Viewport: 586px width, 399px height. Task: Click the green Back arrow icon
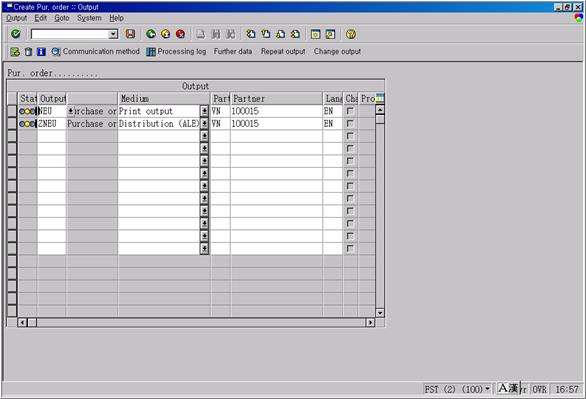coord(151,34)
